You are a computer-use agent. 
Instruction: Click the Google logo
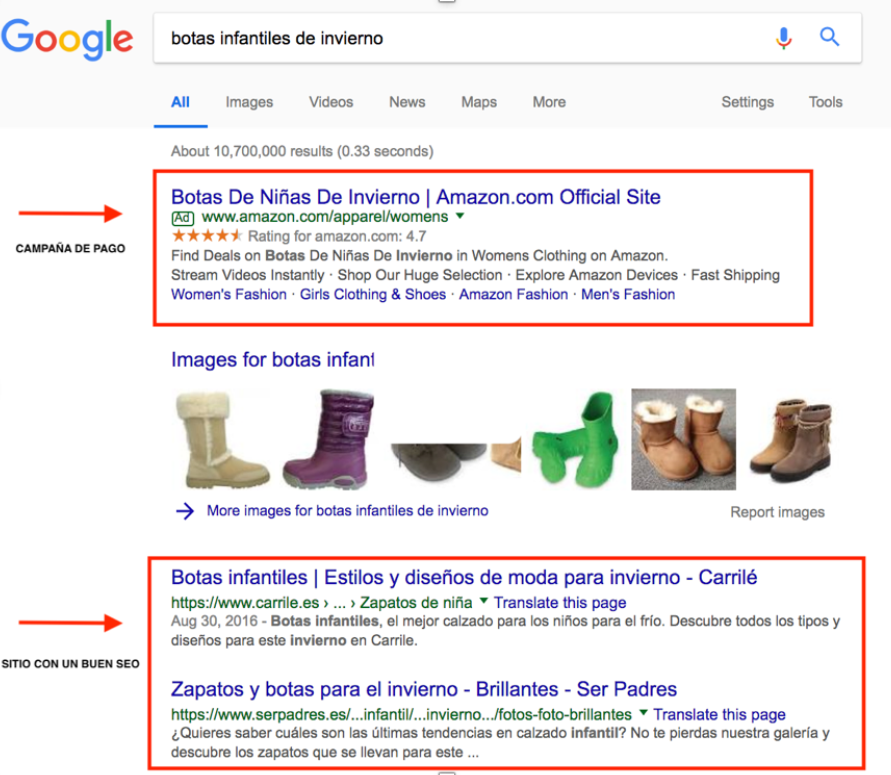click(x=67, y=38)
